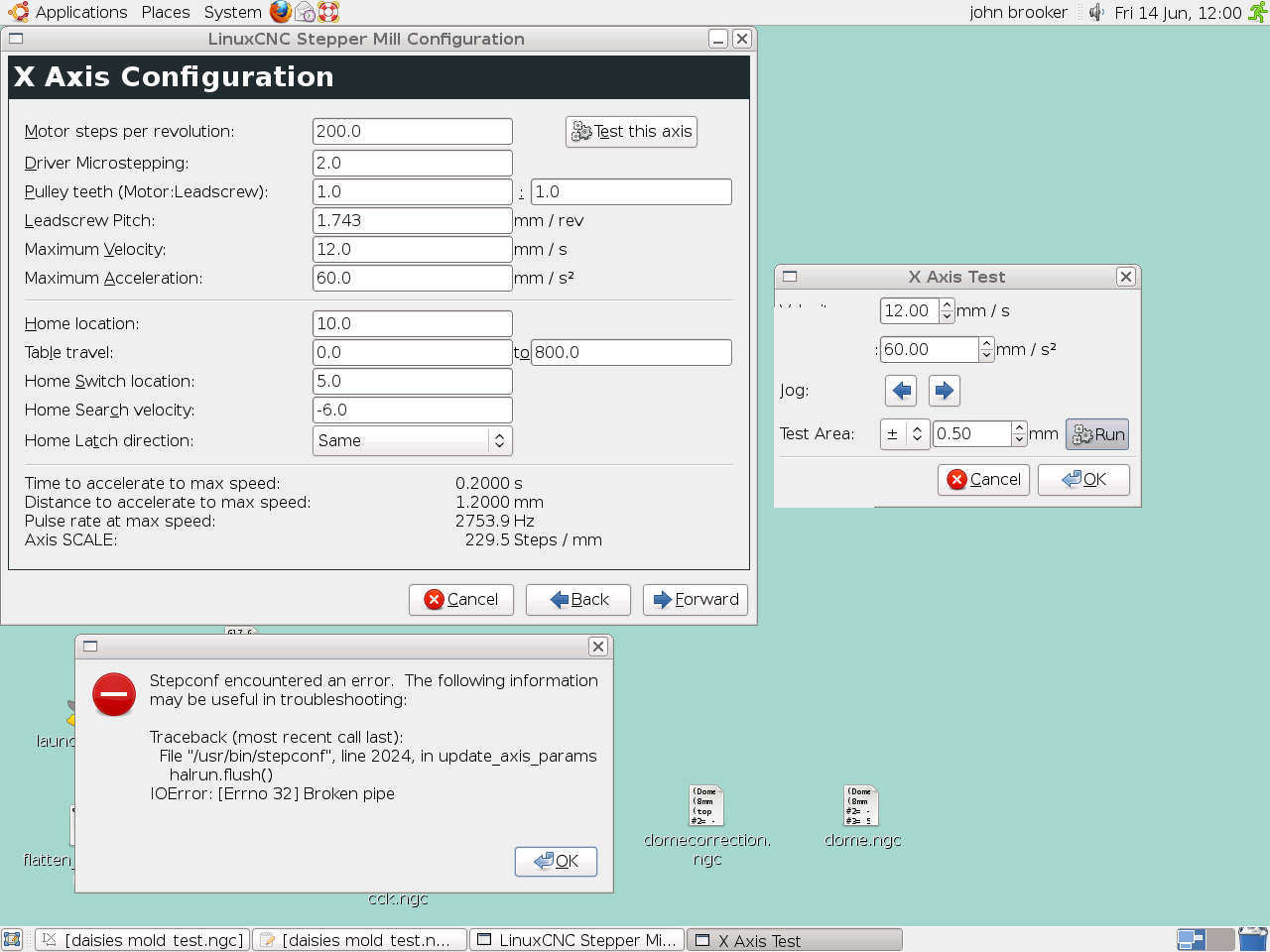Viewport: 1270px width, 952px height.
Task: Increase velocity in X Axis Test
Action: click(947, 304)
